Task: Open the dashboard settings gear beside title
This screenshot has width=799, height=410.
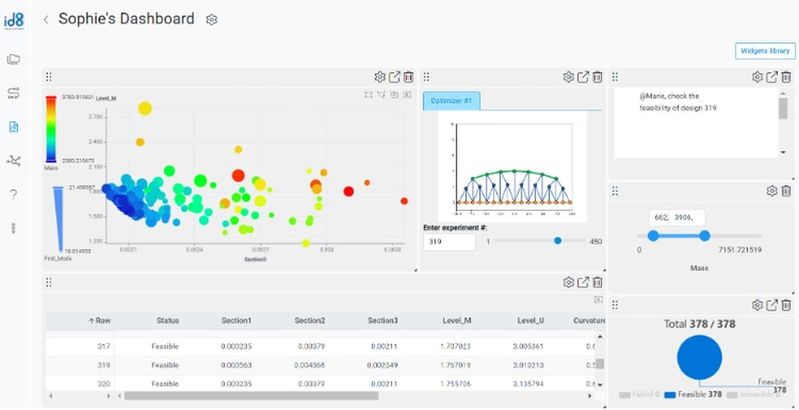Action: click(x=211, y=19)
